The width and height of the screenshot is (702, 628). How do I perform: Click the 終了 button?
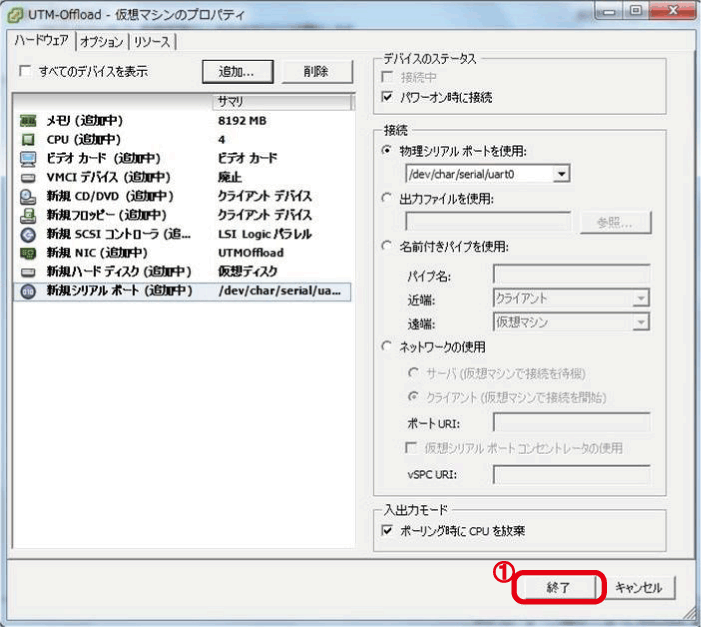(558, 587)
